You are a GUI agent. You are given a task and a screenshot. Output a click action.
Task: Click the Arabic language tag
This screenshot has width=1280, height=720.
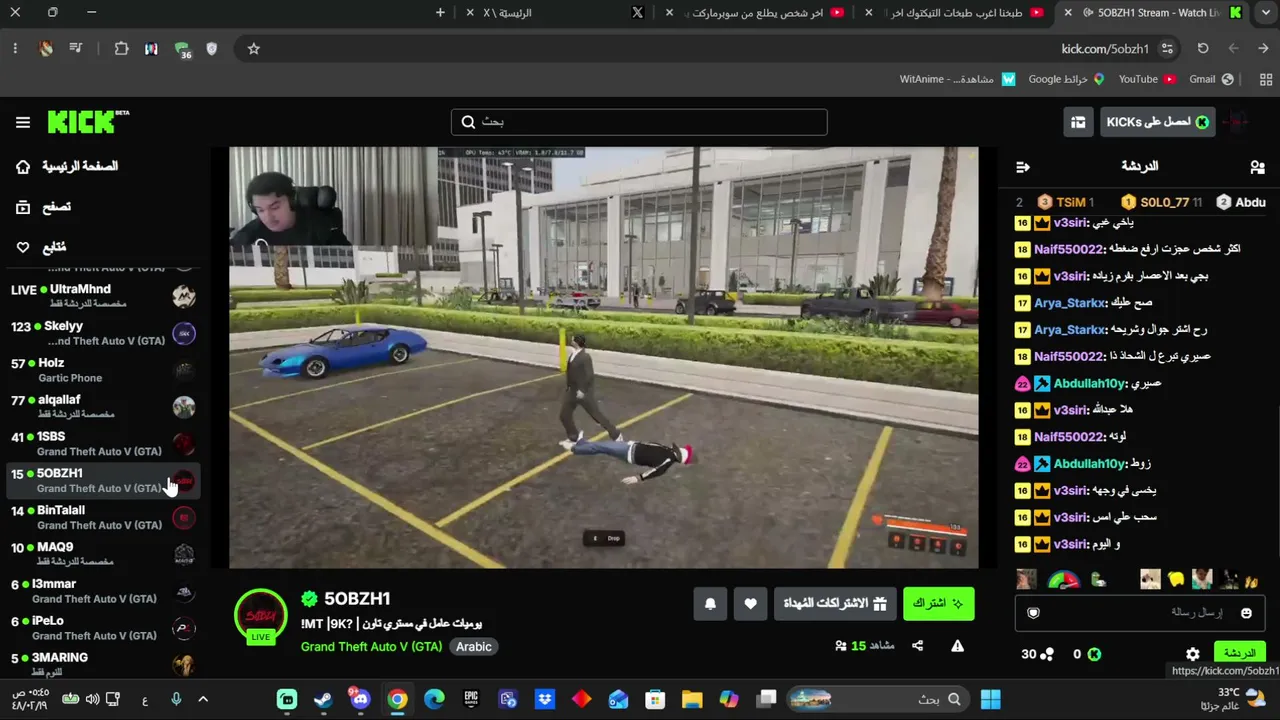pyautogui.click(x=474, y=647)
